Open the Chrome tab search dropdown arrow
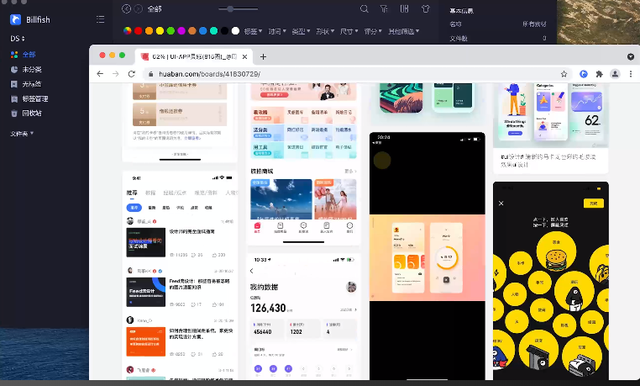Image resolution: width=640 pixels, height=386 pixels. pyautogui.click(x=631, y=57)
